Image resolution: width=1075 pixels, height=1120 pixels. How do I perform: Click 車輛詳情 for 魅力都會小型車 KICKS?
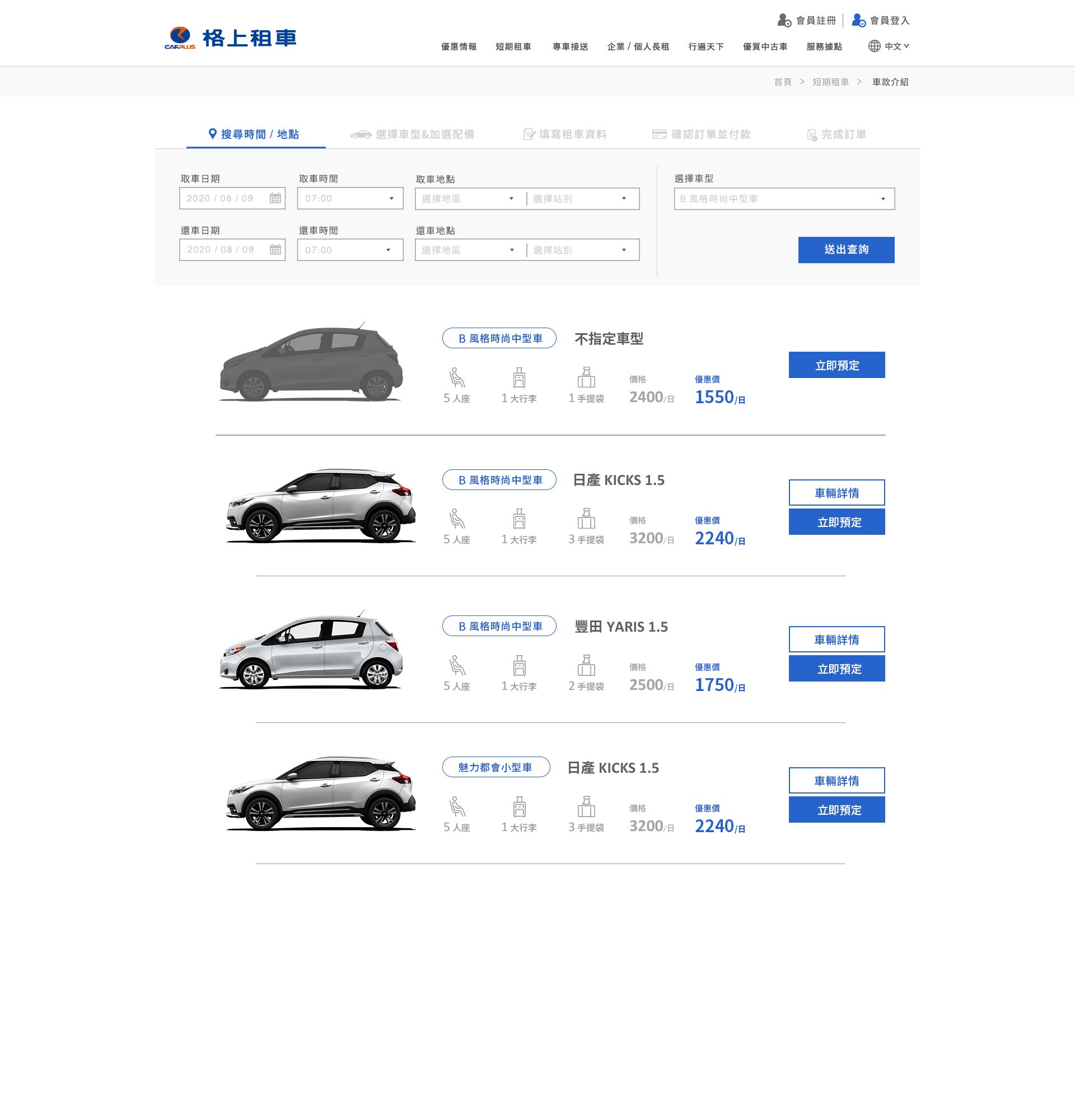pos(837,781)
